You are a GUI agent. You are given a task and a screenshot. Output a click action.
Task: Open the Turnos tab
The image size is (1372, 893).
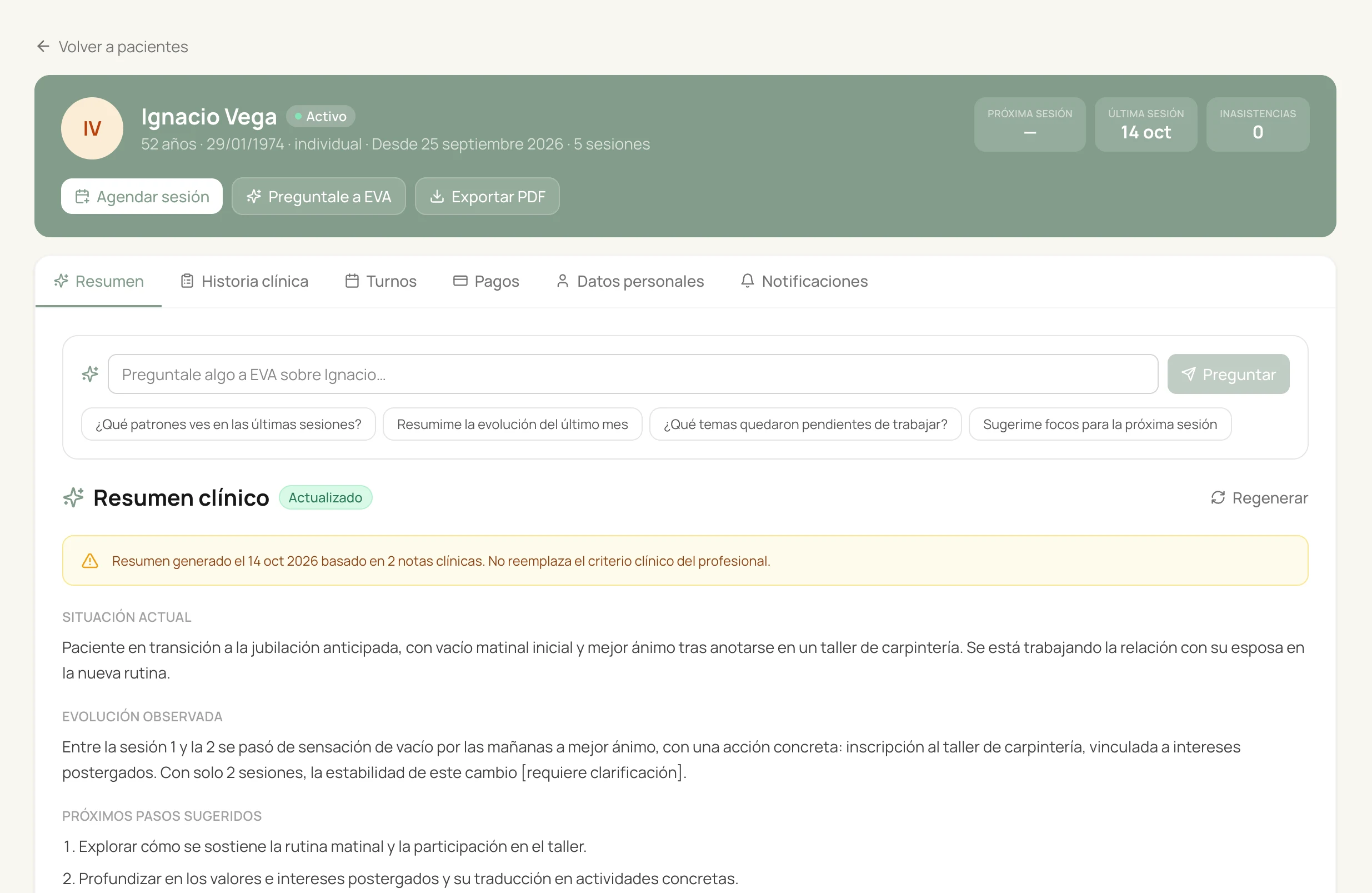coord(381,281)
